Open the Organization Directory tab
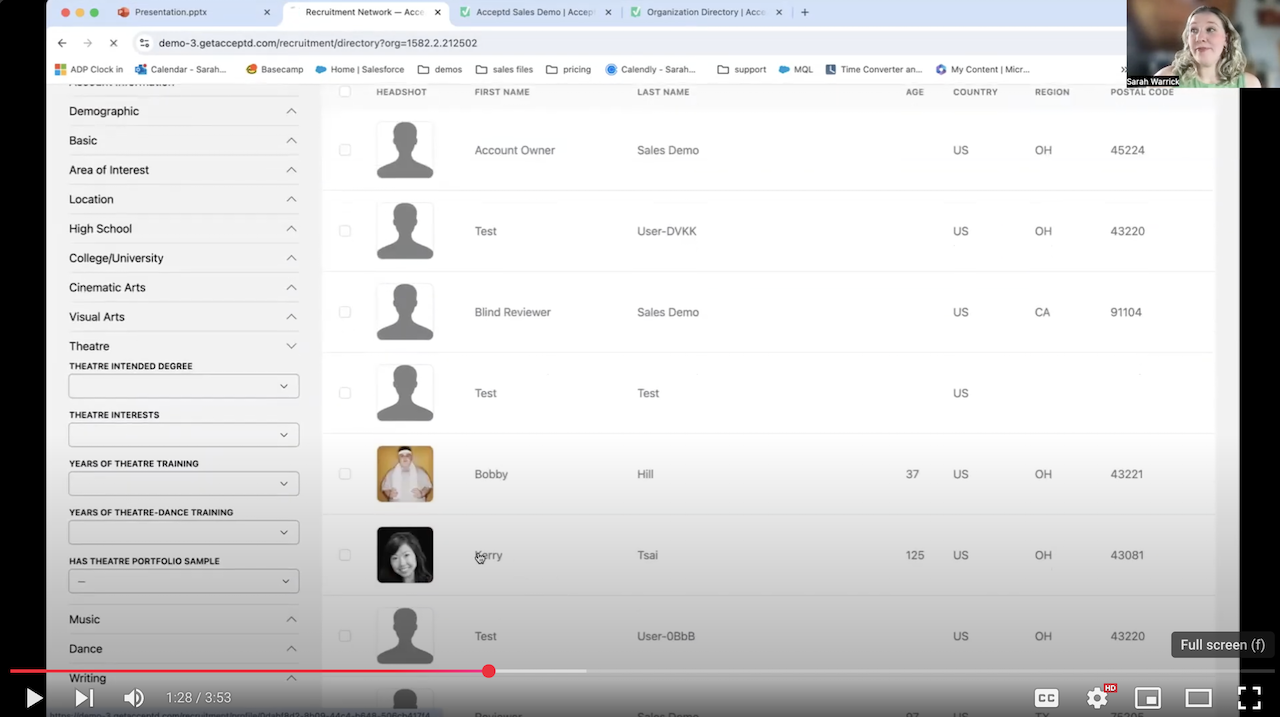 pyautogui.click(x=705, y=12)
